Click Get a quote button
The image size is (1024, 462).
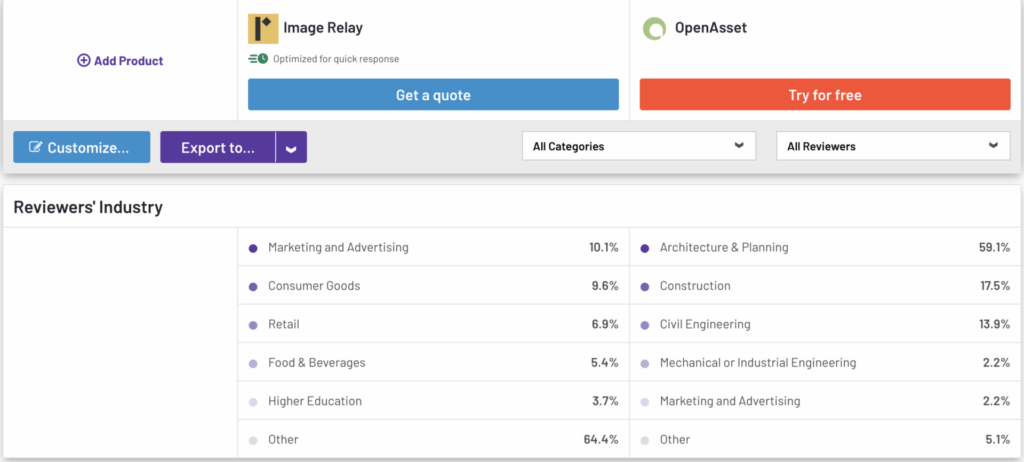click(433, 95)
